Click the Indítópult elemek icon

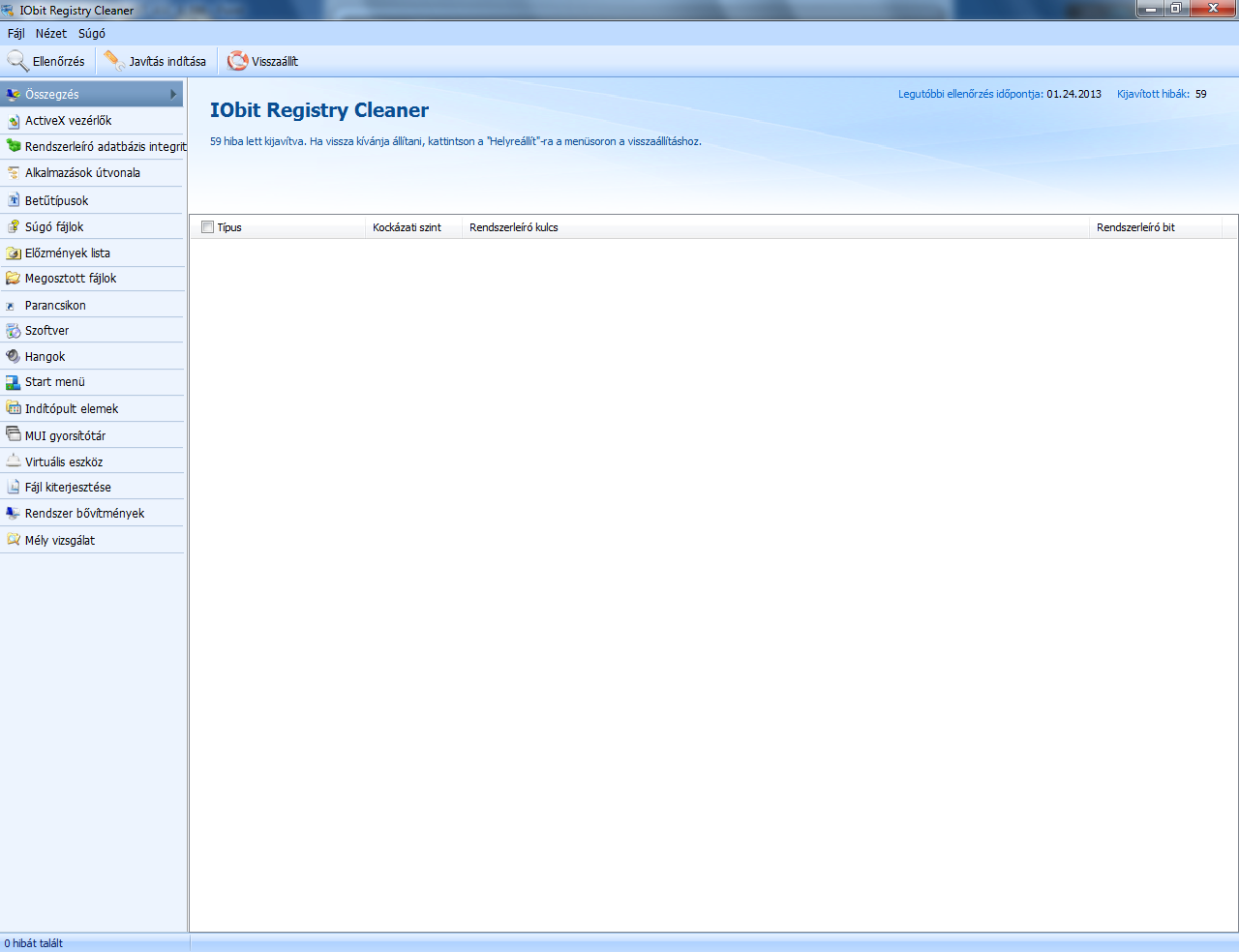14,408
